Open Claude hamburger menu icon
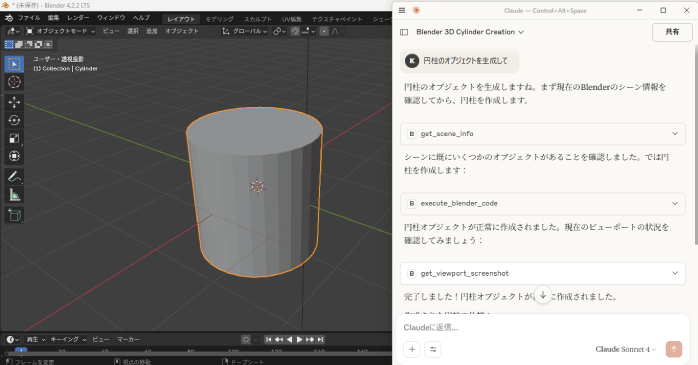This screenshot has width=698, height=365. click(402, 10)
